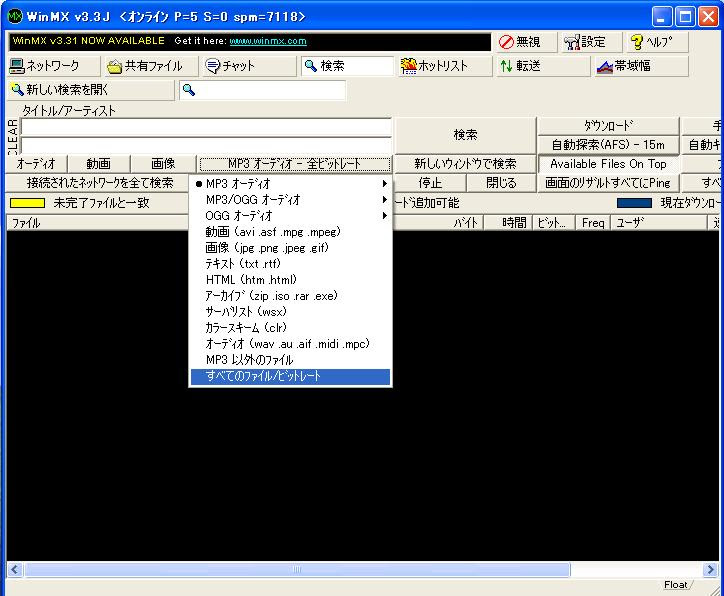
Task: Open the 転送 transfers tab
Action: coord(543,66)
